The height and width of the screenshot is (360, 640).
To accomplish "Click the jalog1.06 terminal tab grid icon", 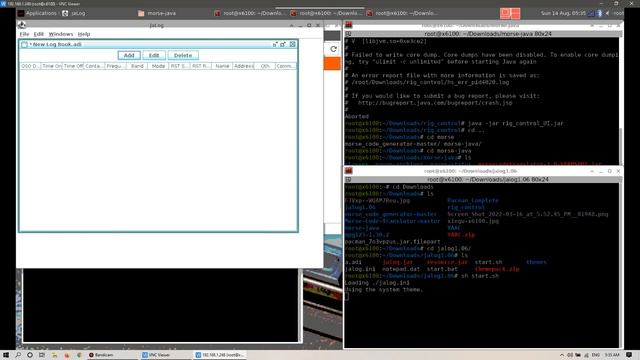I will [x=348, y=180].
